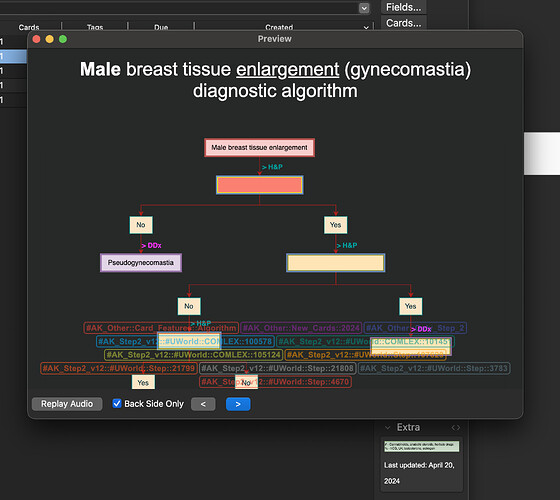Click the red close window button
560x500 pixels.
(x=36, y=39)
